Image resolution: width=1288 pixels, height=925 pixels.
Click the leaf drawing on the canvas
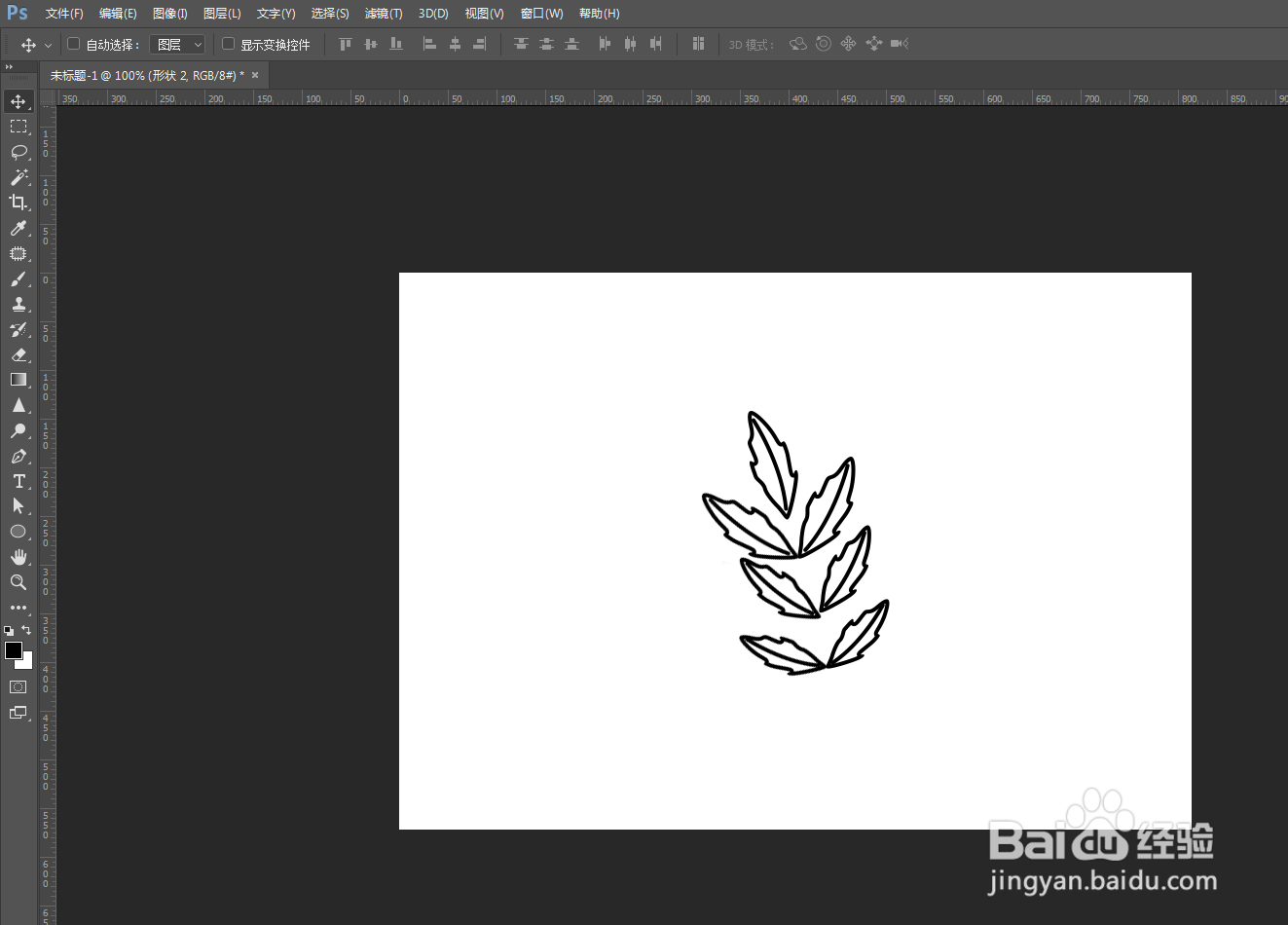(795, 543)
